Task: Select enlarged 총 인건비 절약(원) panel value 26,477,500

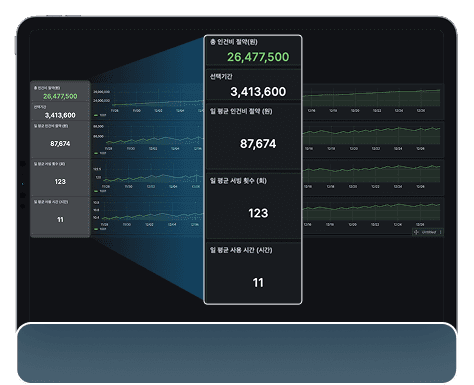Action: [258, 57]
